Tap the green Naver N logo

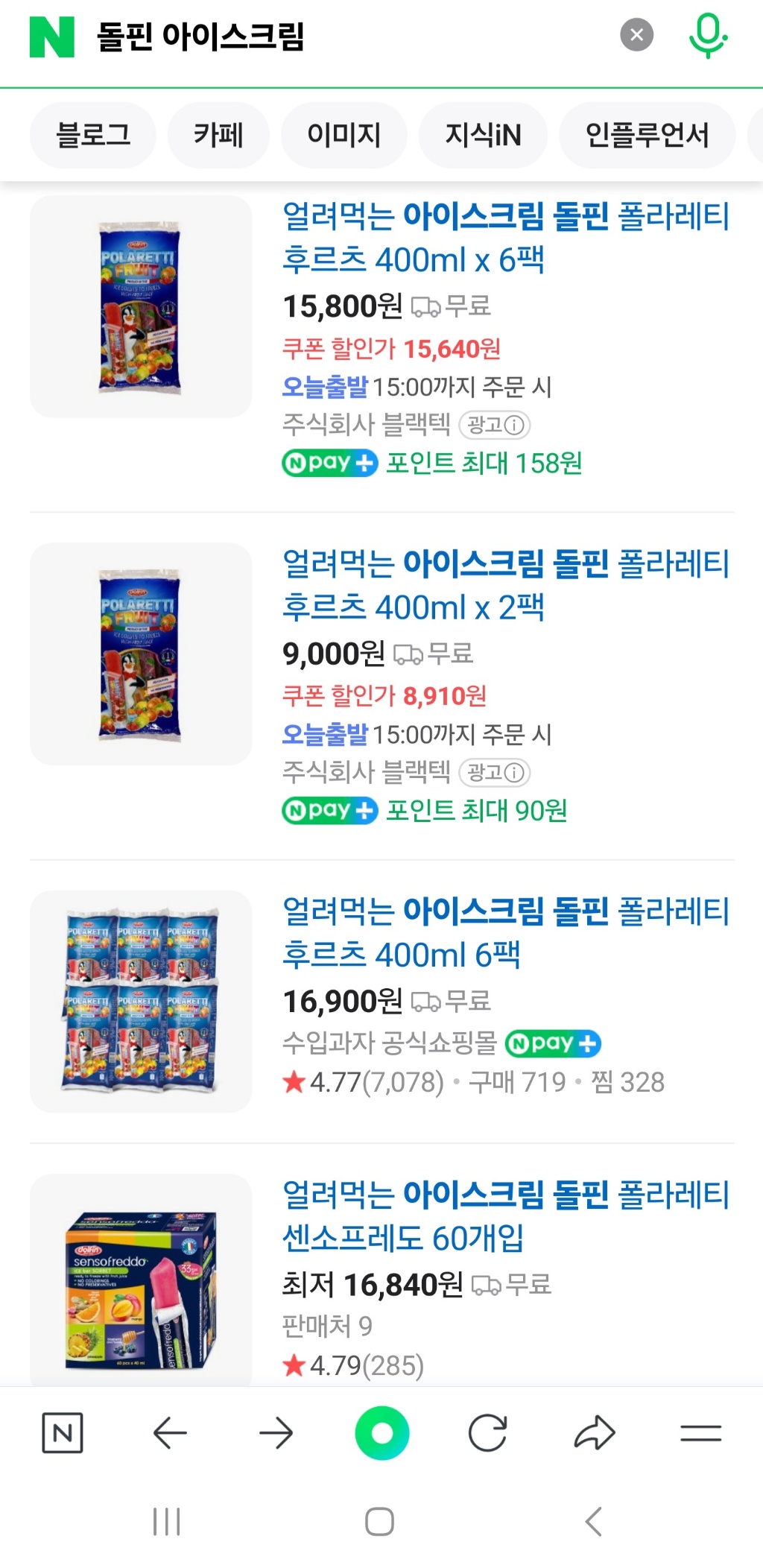(51, 37)
